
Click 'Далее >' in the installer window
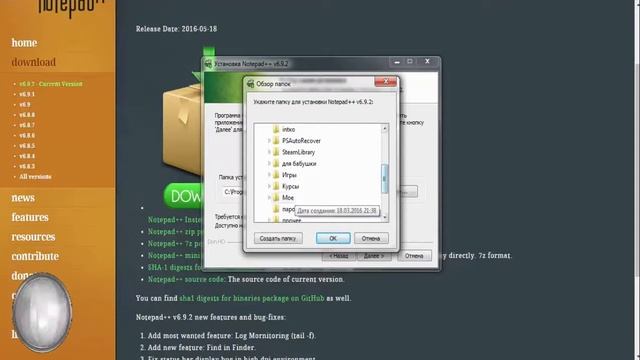tap(374, 256)
